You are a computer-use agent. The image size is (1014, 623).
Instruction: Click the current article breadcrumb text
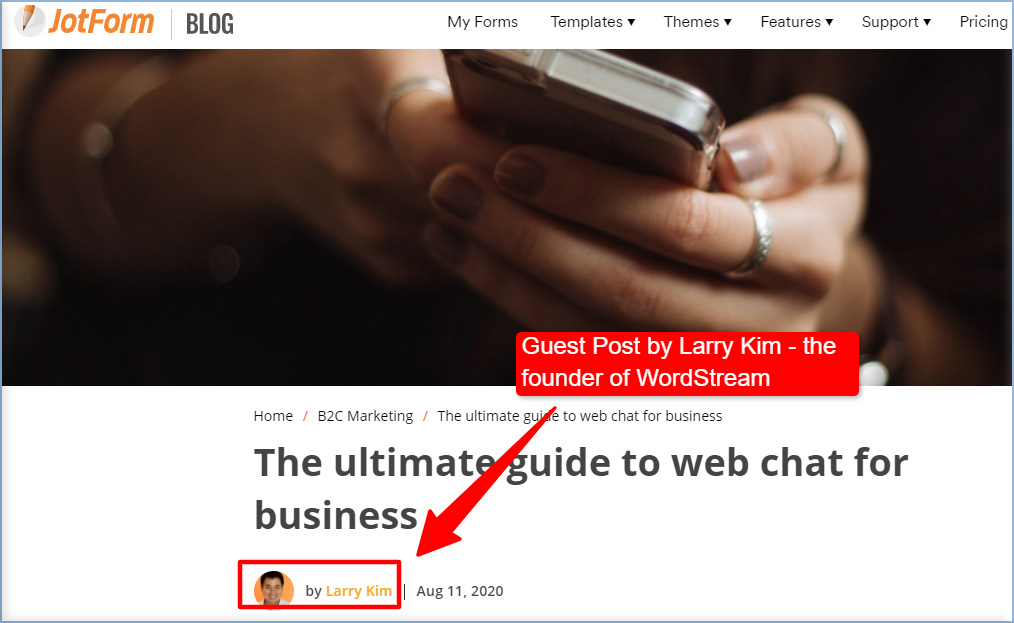pos(579,416)
